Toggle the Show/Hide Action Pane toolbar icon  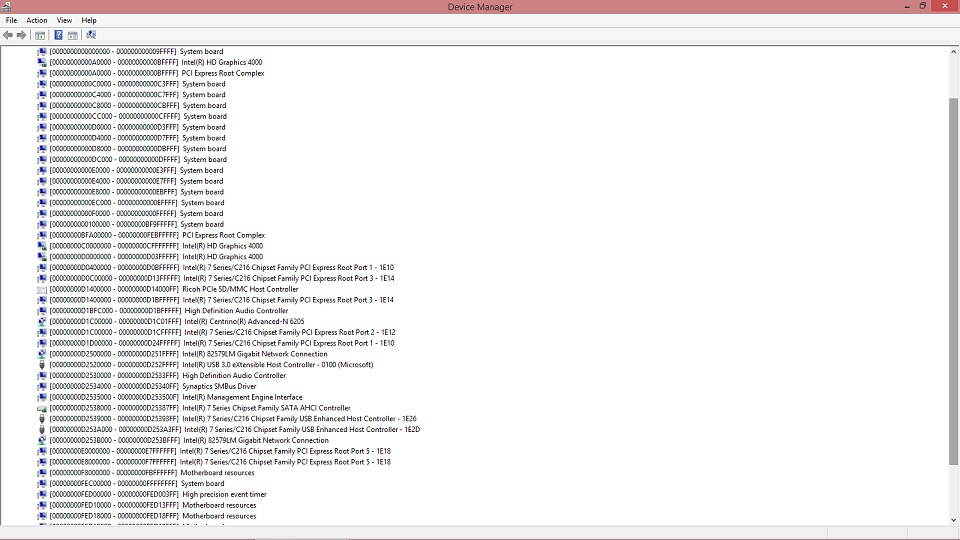click(x=73, y=36)
